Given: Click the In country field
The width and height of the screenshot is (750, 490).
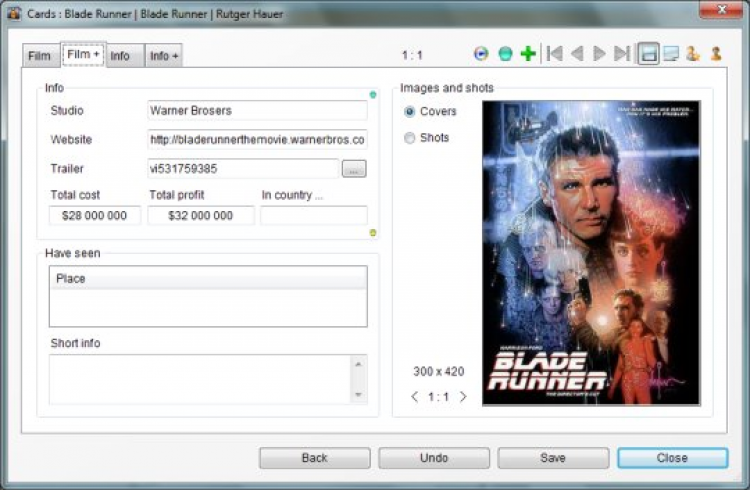Looking at the screenshot, I should [314, 215].
